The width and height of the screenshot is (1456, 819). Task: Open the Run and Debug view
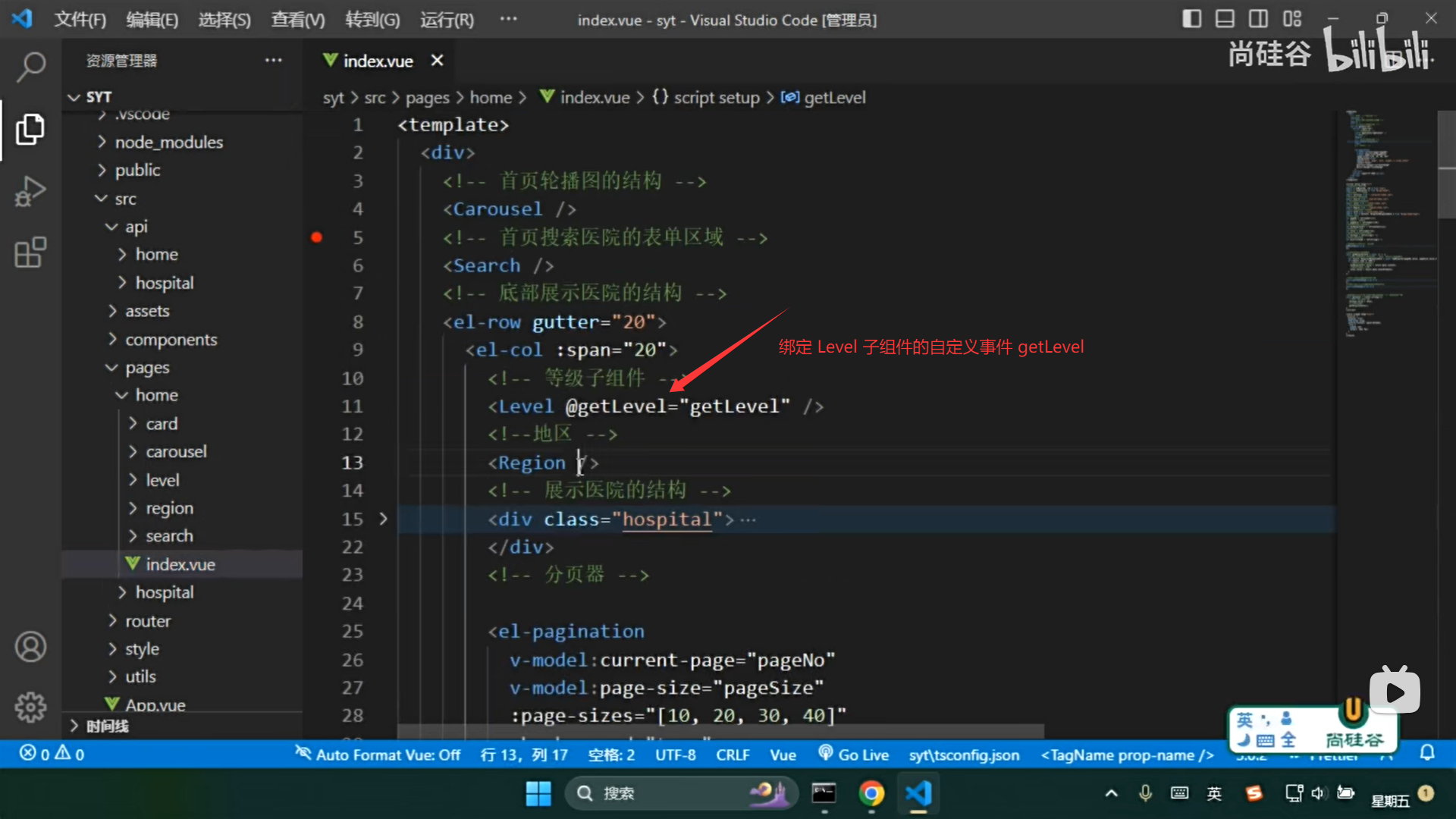pos(30,191)
